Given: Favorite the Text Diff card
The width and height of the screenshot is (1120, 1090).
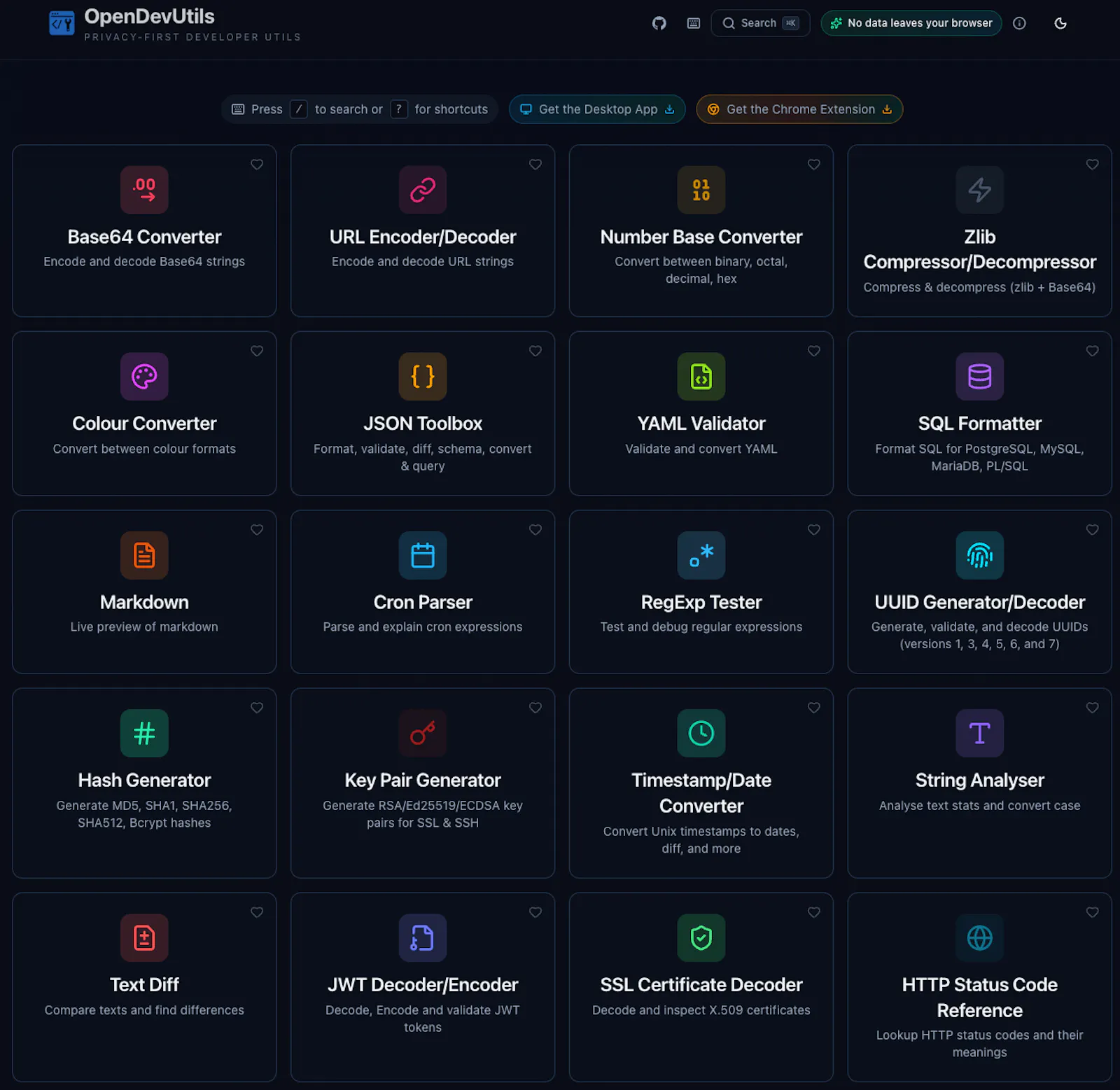Looking at the screenshot, I should click(x=257, y=912).
